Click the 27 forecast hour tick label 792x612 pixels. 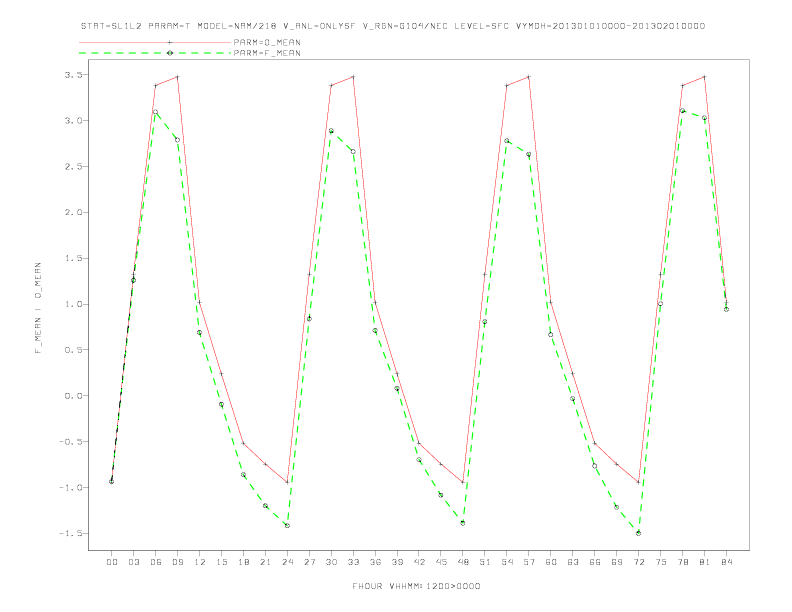tap(309, 562)
